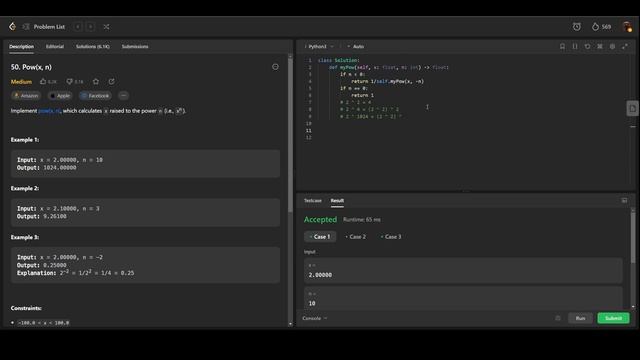Click the result panel vertical scrollbar
640x360 pixels.
click(x=633, y=238)
